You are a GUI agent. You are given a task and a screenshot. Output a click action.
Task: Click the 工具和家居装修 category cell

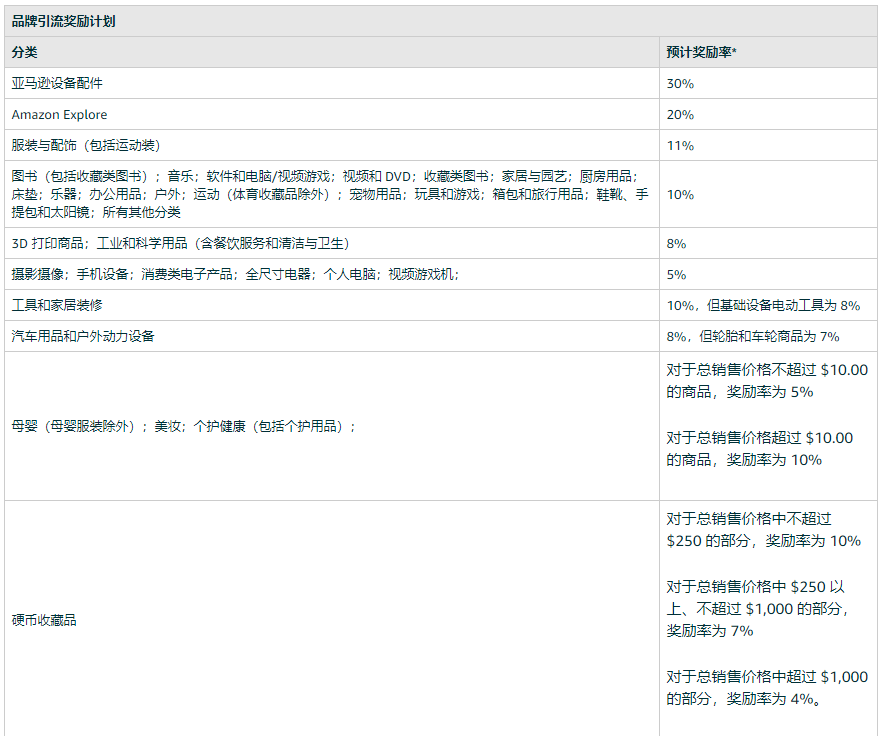click(x=57, y=305)
